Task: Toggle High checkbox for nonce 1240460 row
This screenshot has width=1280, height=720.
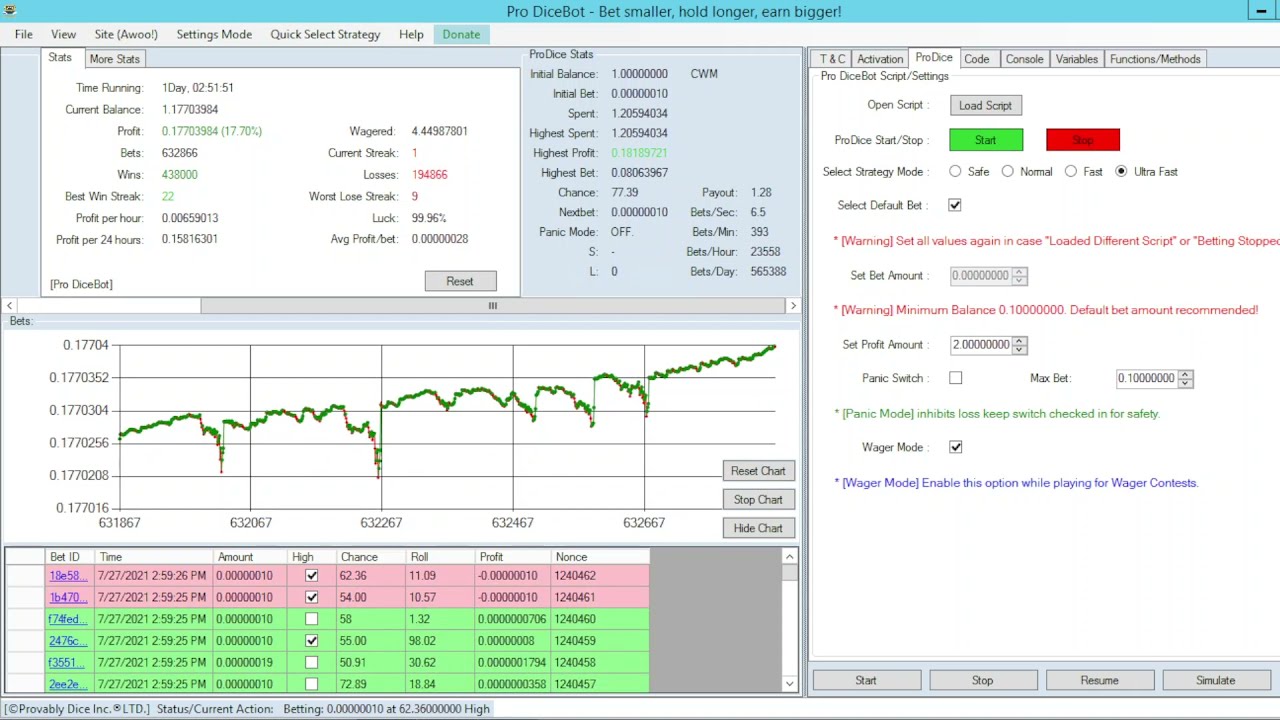Action: [312, 619]
